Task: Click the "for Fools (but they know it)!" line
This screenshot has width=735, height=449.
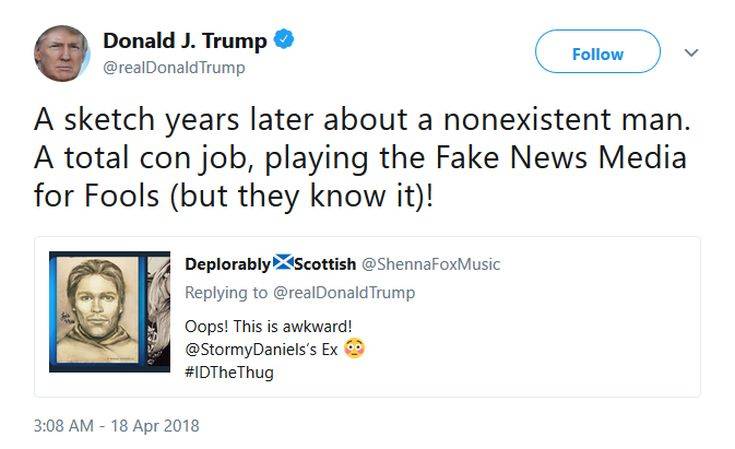Action: pos(235,194)
